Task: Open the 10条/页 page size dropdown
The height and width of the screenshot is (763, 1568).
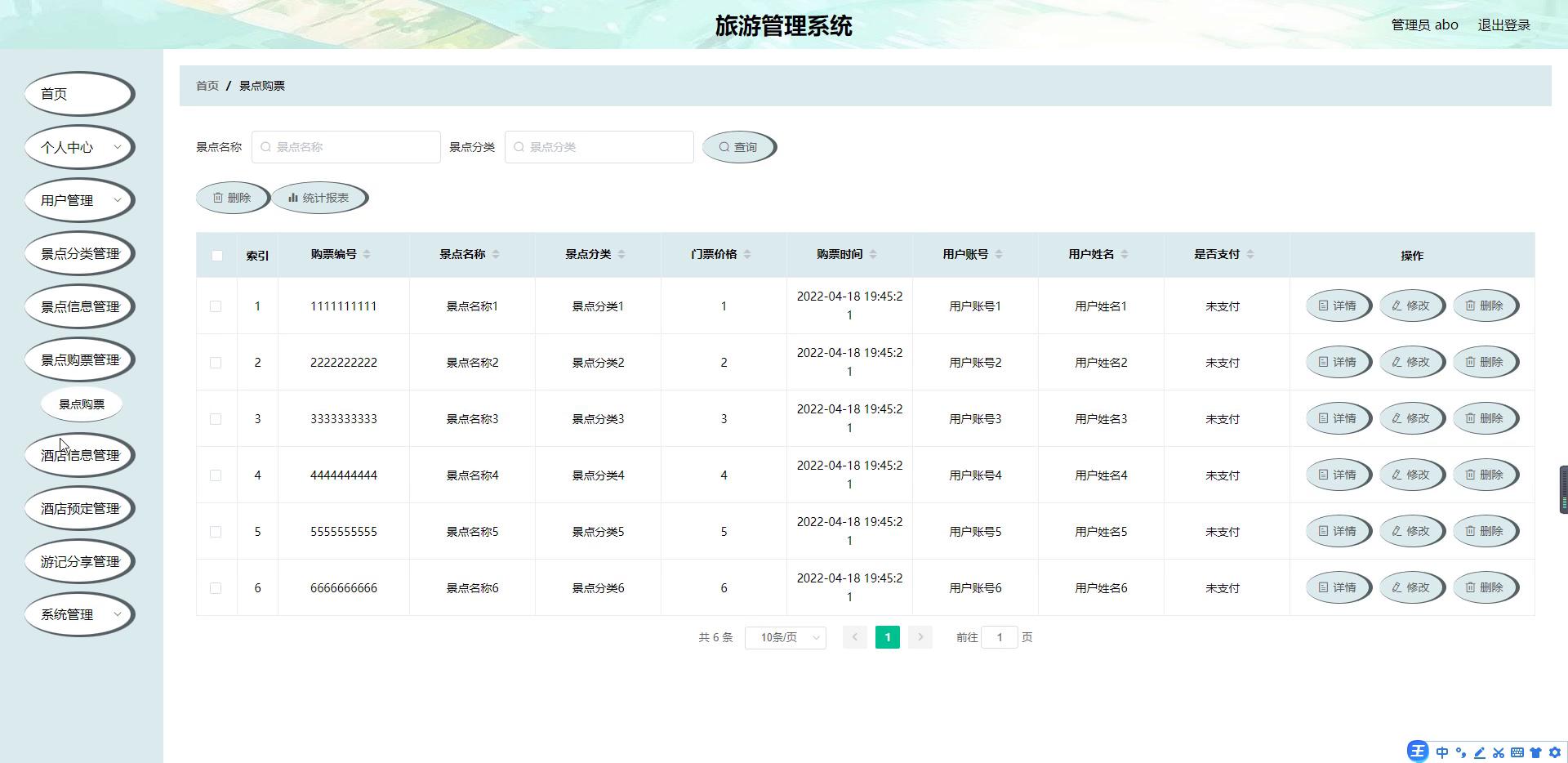Action: point(785,638)
